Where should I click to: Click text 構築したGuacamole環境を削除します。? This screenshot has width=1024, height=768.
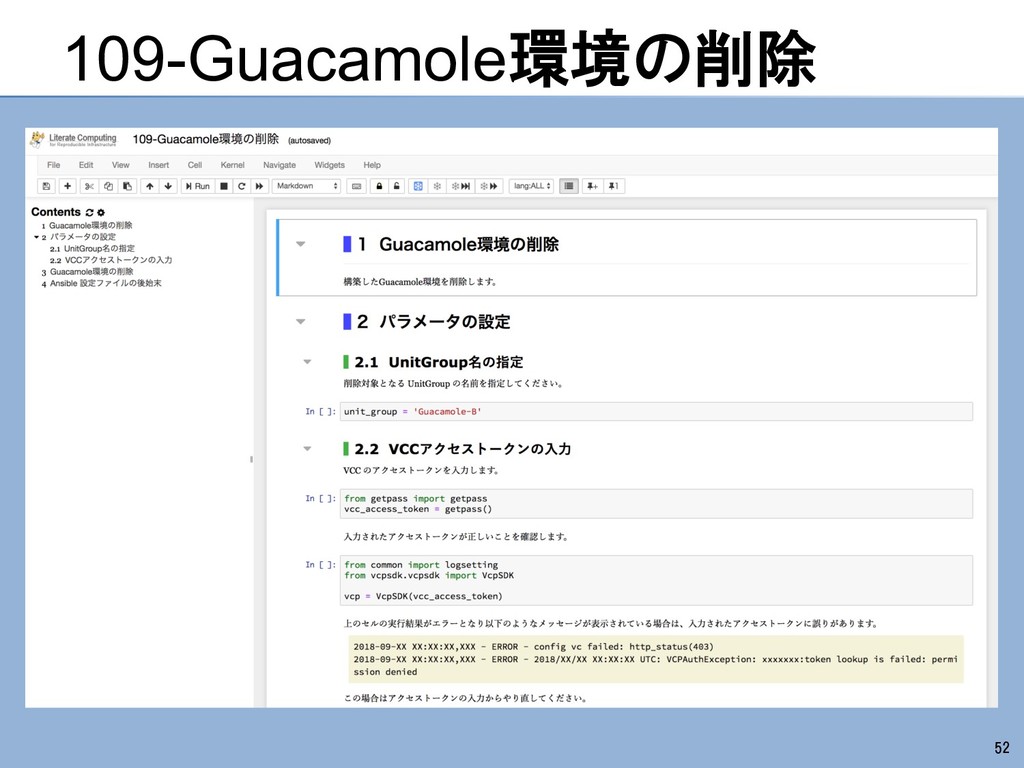(x=421, y=282)
